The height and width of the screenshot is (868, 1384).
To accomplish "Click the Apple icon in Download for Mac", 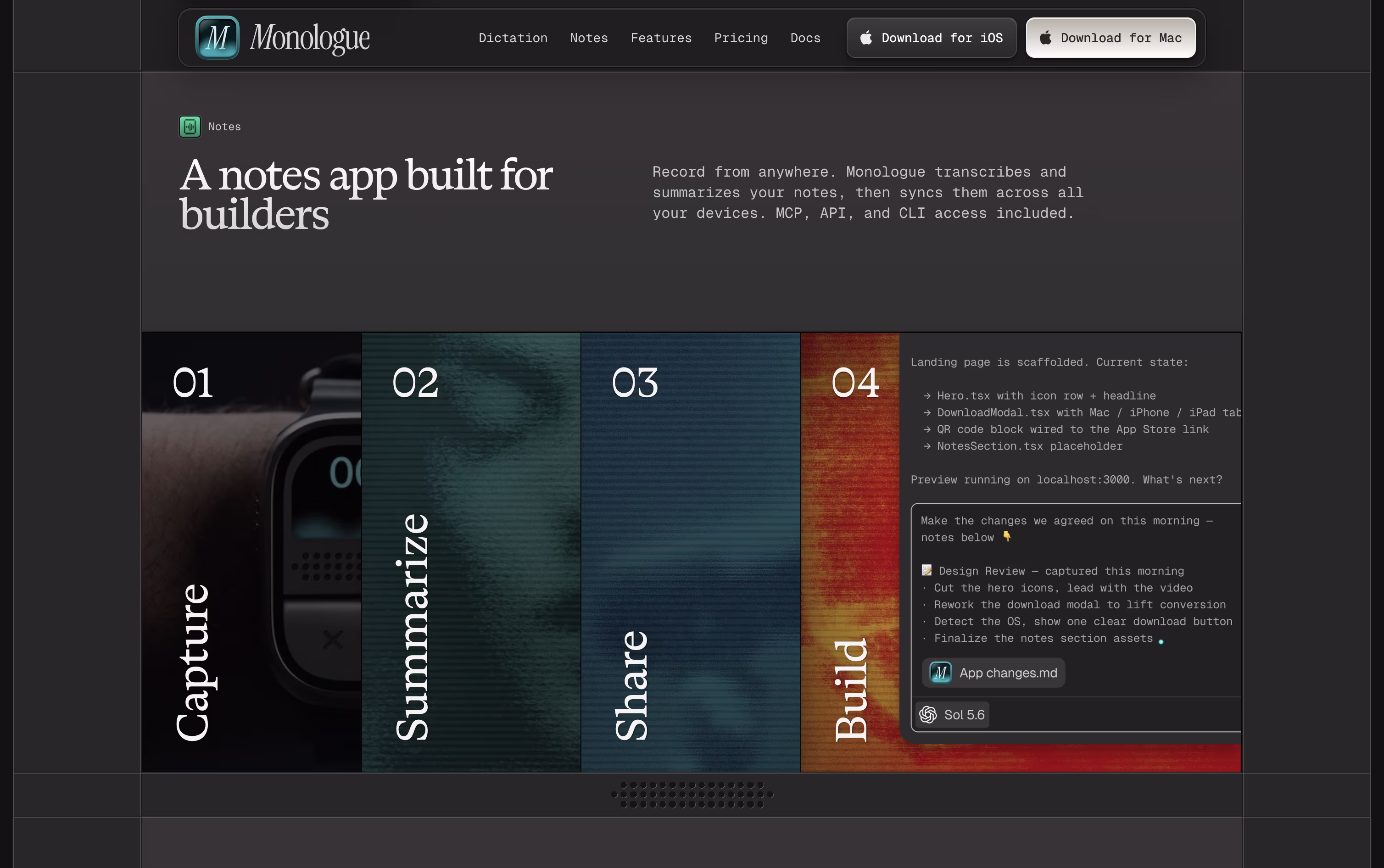I will point(1045,38).
